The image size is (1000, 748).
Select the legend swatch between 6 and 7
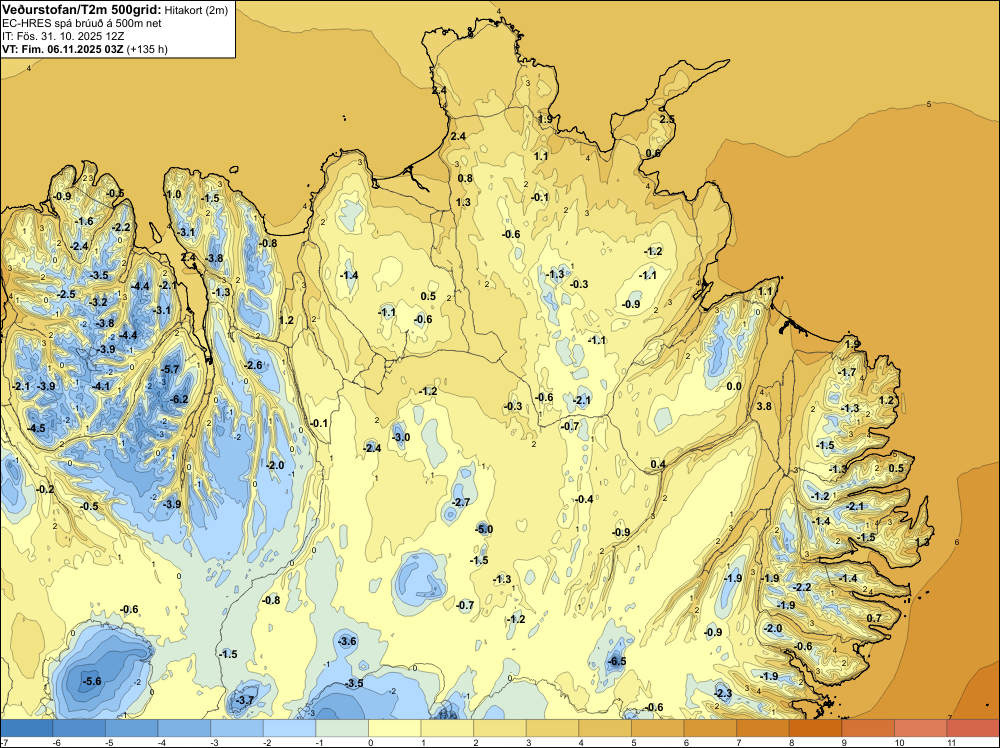click(710, 728)
